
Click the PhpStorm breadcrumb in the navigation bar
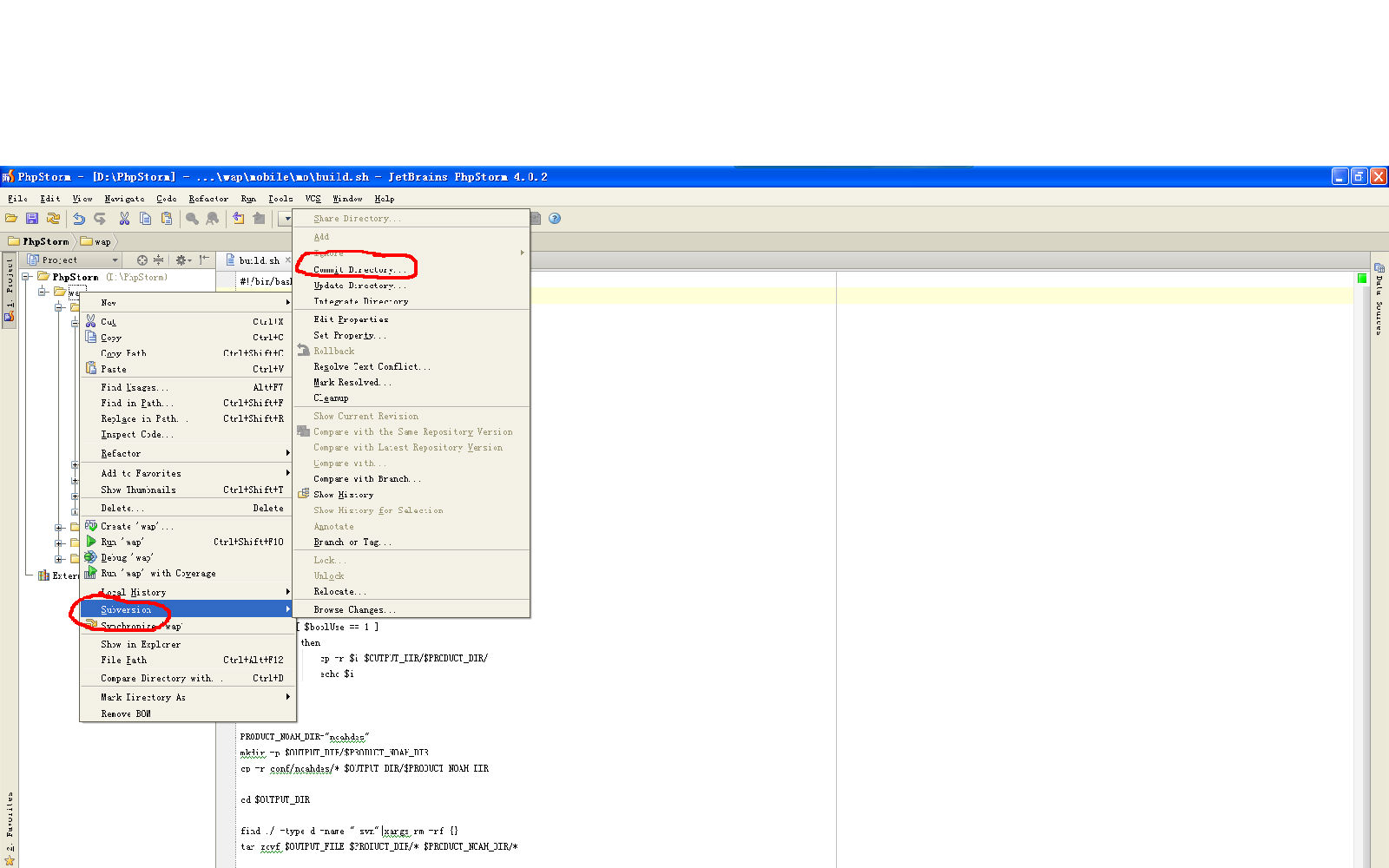pos(39,241)
